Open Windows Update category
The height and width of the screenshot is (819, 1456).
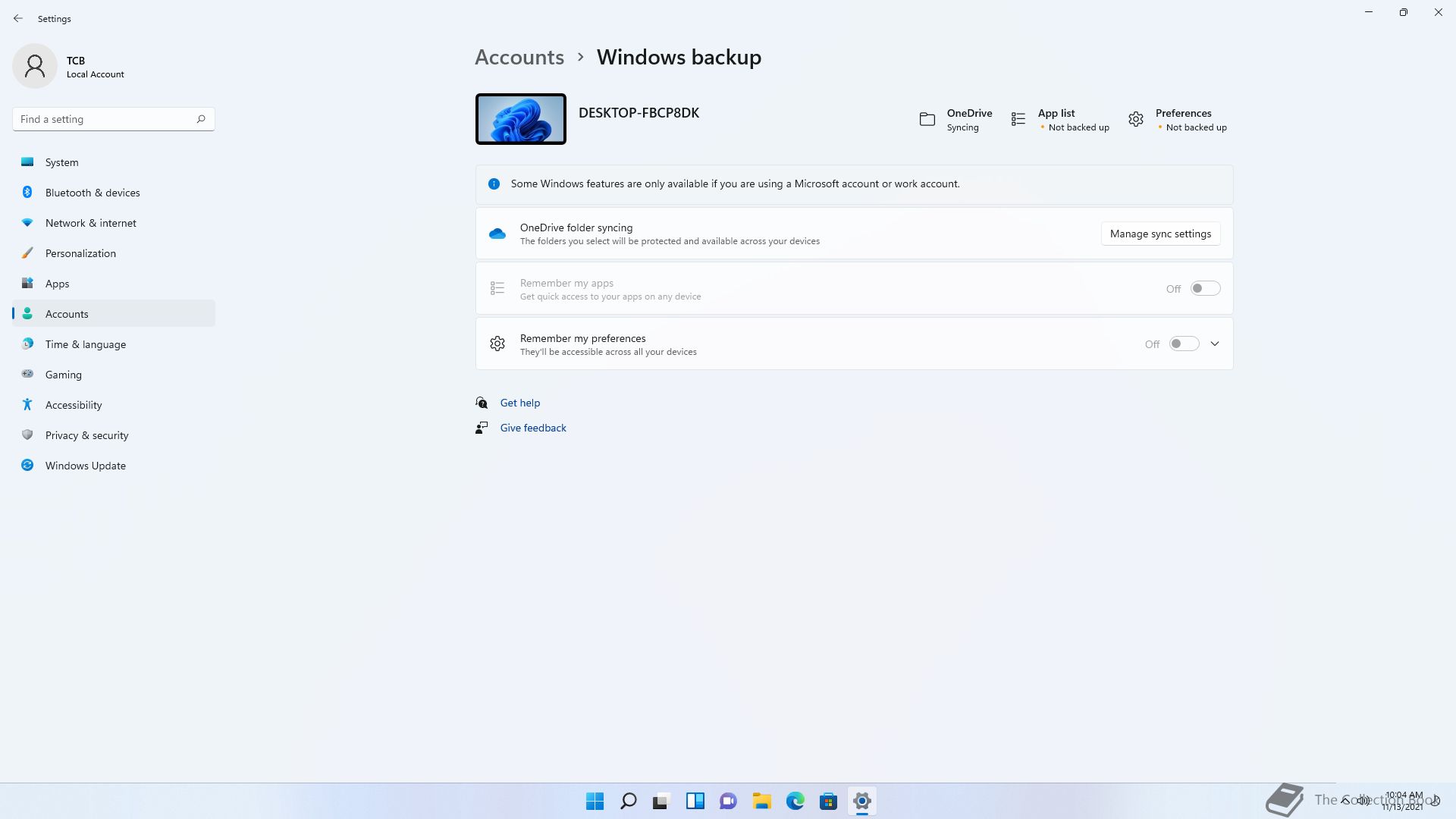[x=114, y=465]
